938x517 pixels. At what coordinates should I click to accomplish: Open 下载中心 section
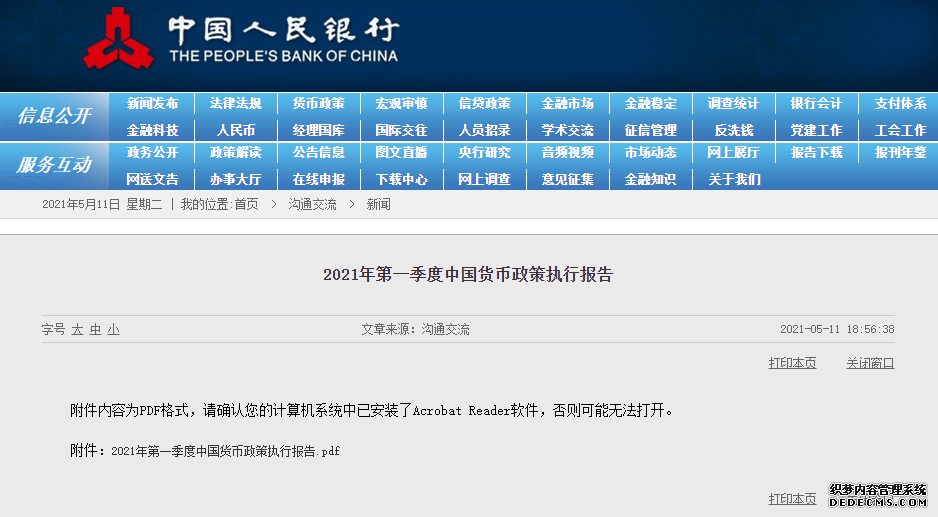(401, 179)
